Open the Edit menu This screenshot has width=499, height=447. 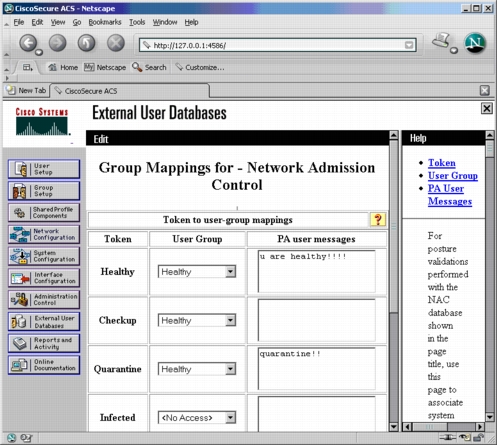point(37,22)
